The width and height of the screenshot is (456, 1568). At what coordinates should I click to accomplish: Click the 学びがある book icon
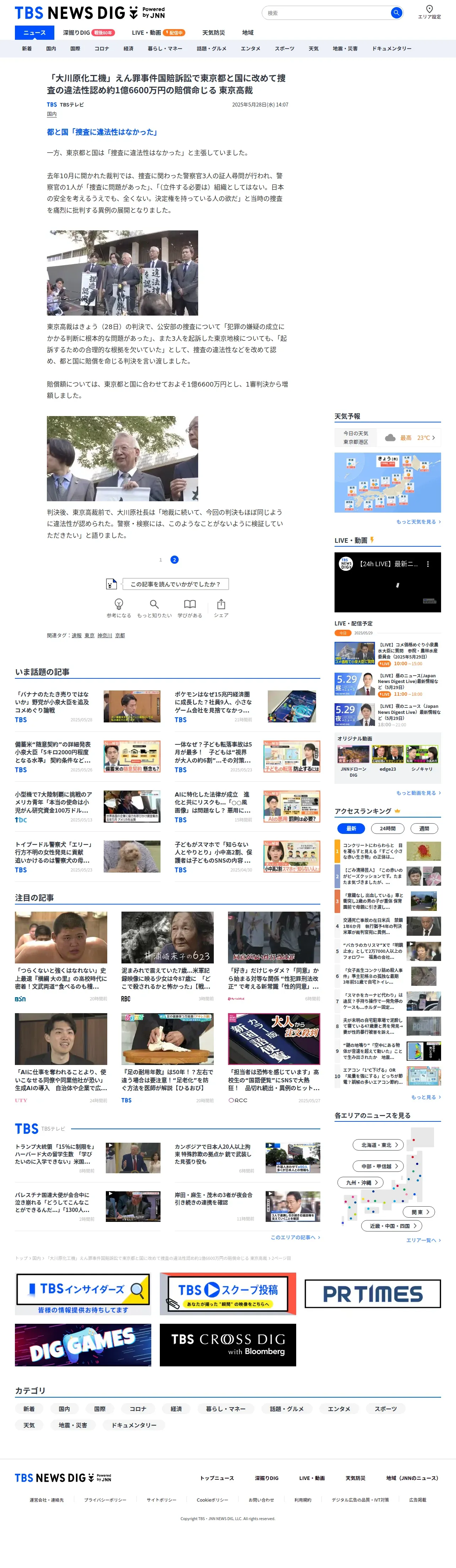pos(190,604)
